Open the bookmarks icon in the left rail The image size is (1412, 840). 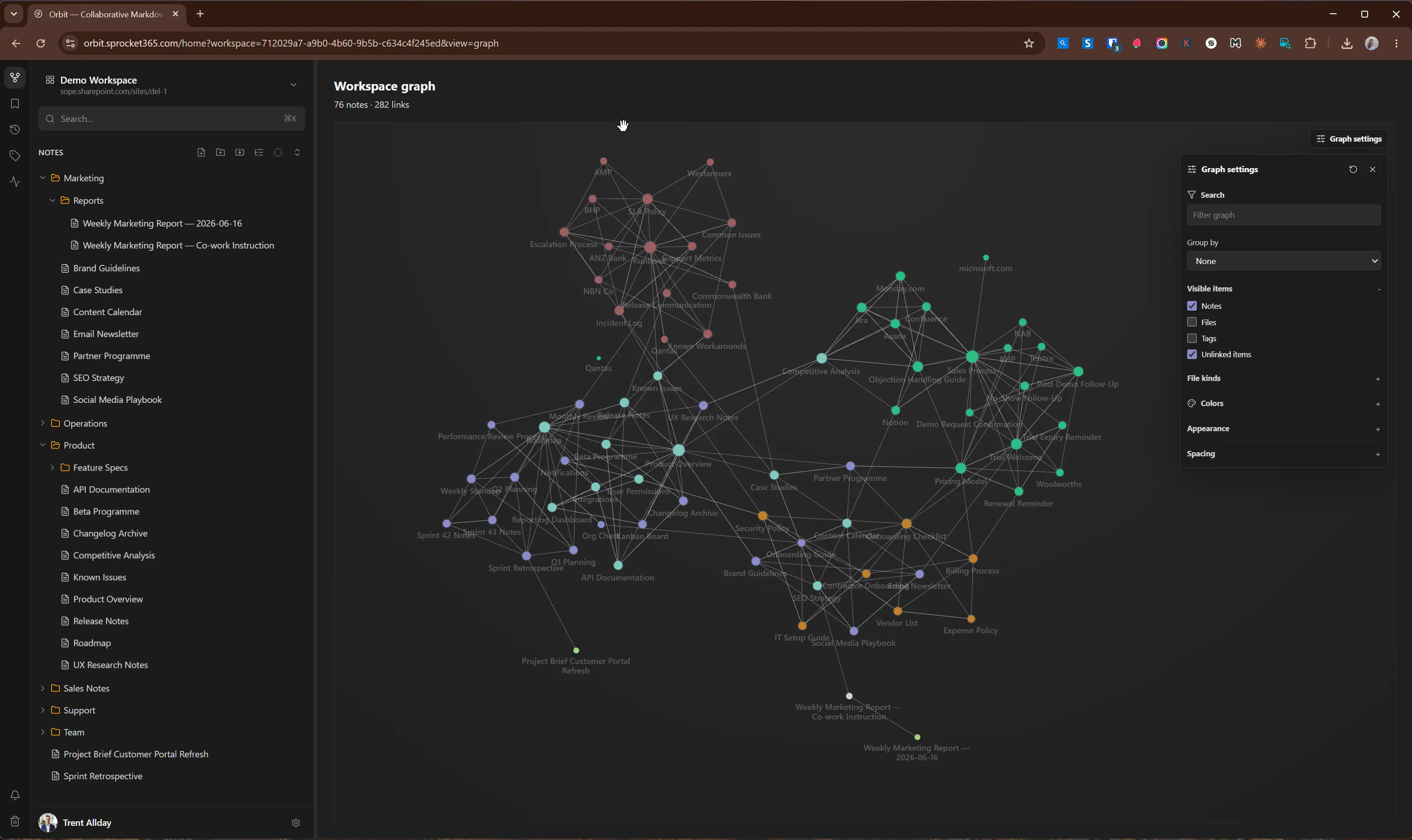click(15, 104)
